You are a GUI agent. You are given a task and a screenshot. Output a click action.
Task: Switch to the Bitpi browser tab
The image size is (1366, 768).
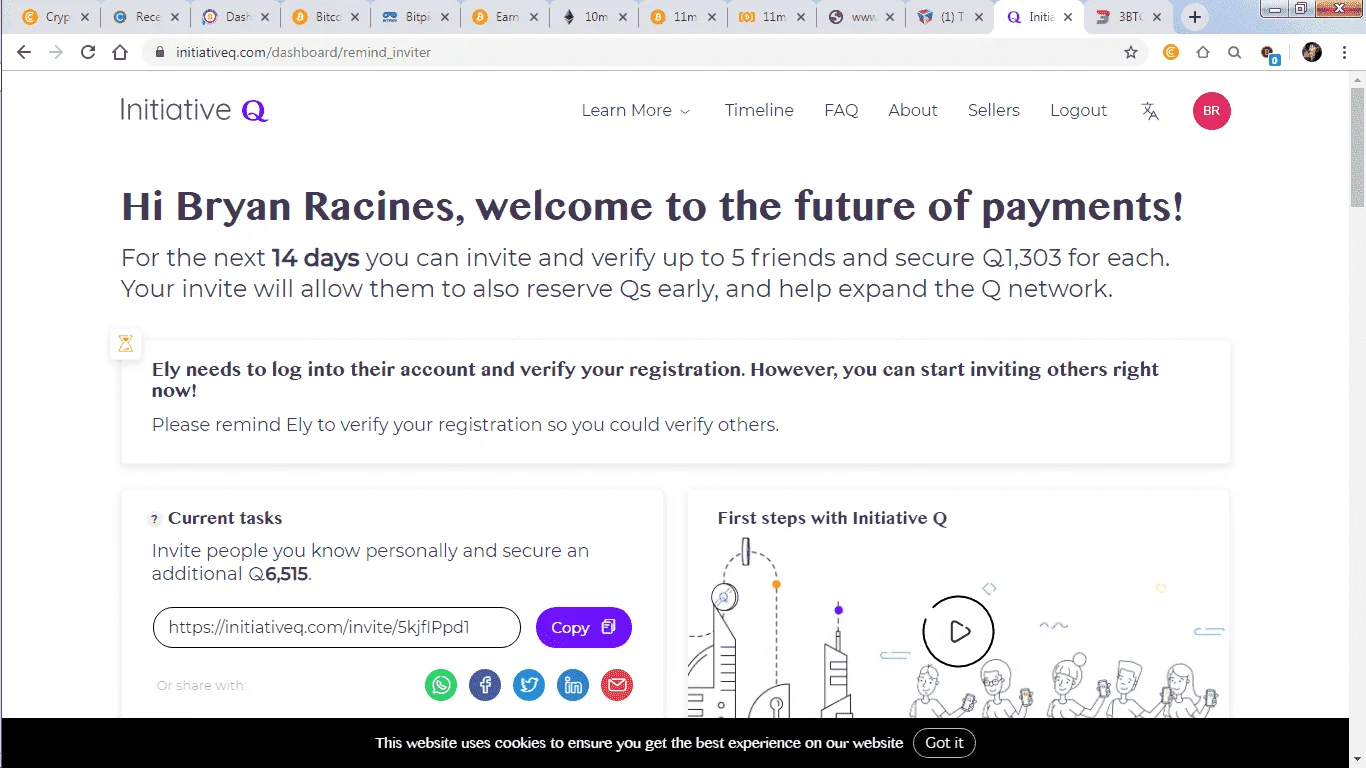point(413,17)
